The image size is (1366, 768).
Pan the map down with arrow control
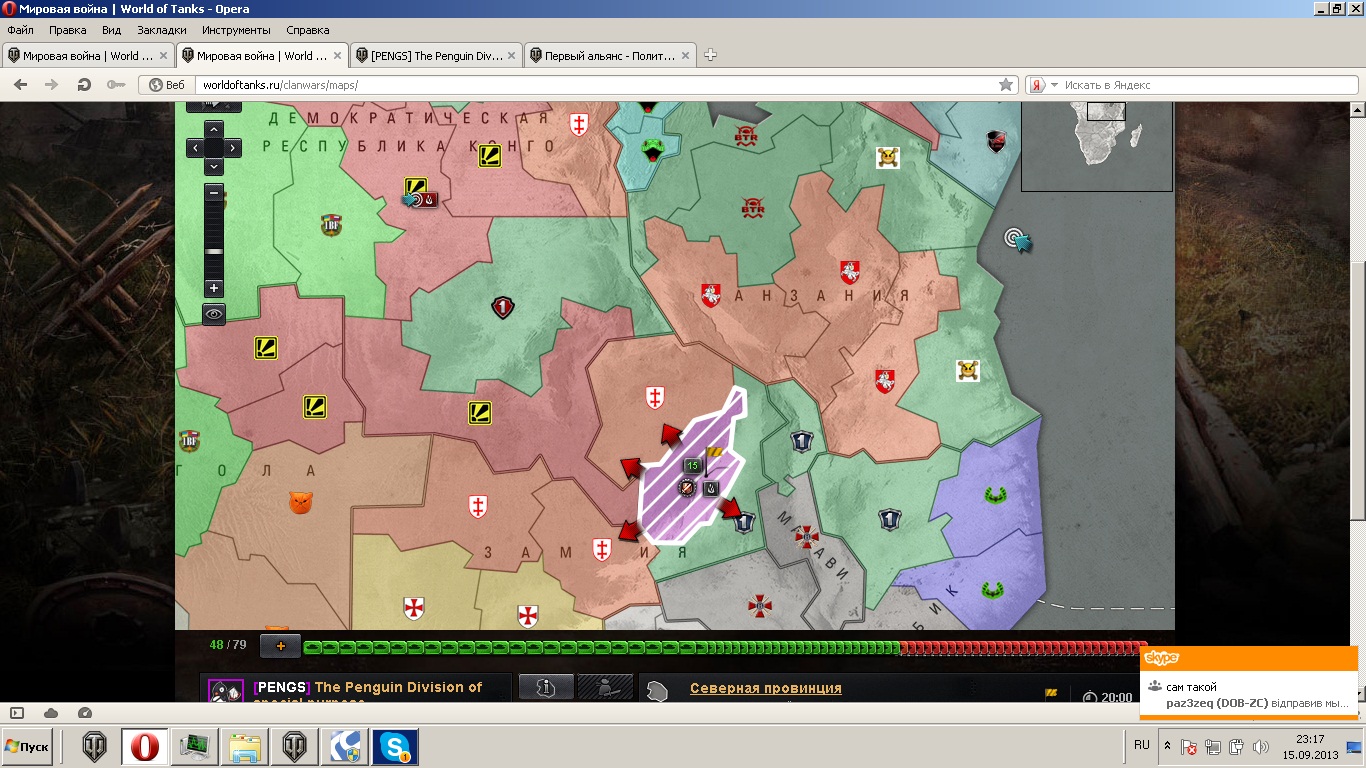(214, 166)
